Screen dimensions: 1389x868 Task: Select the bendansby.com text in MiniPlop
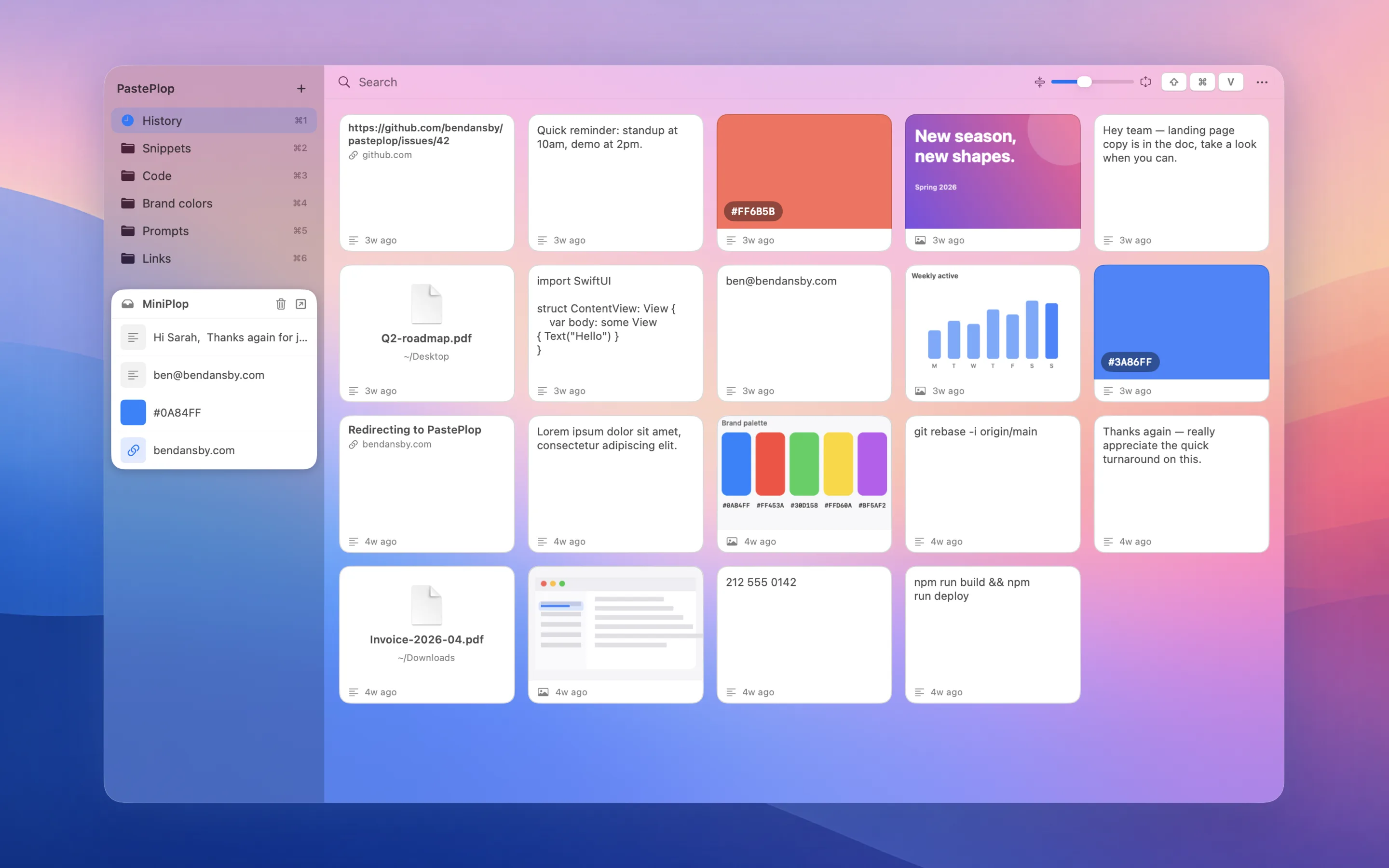point(194,450)
